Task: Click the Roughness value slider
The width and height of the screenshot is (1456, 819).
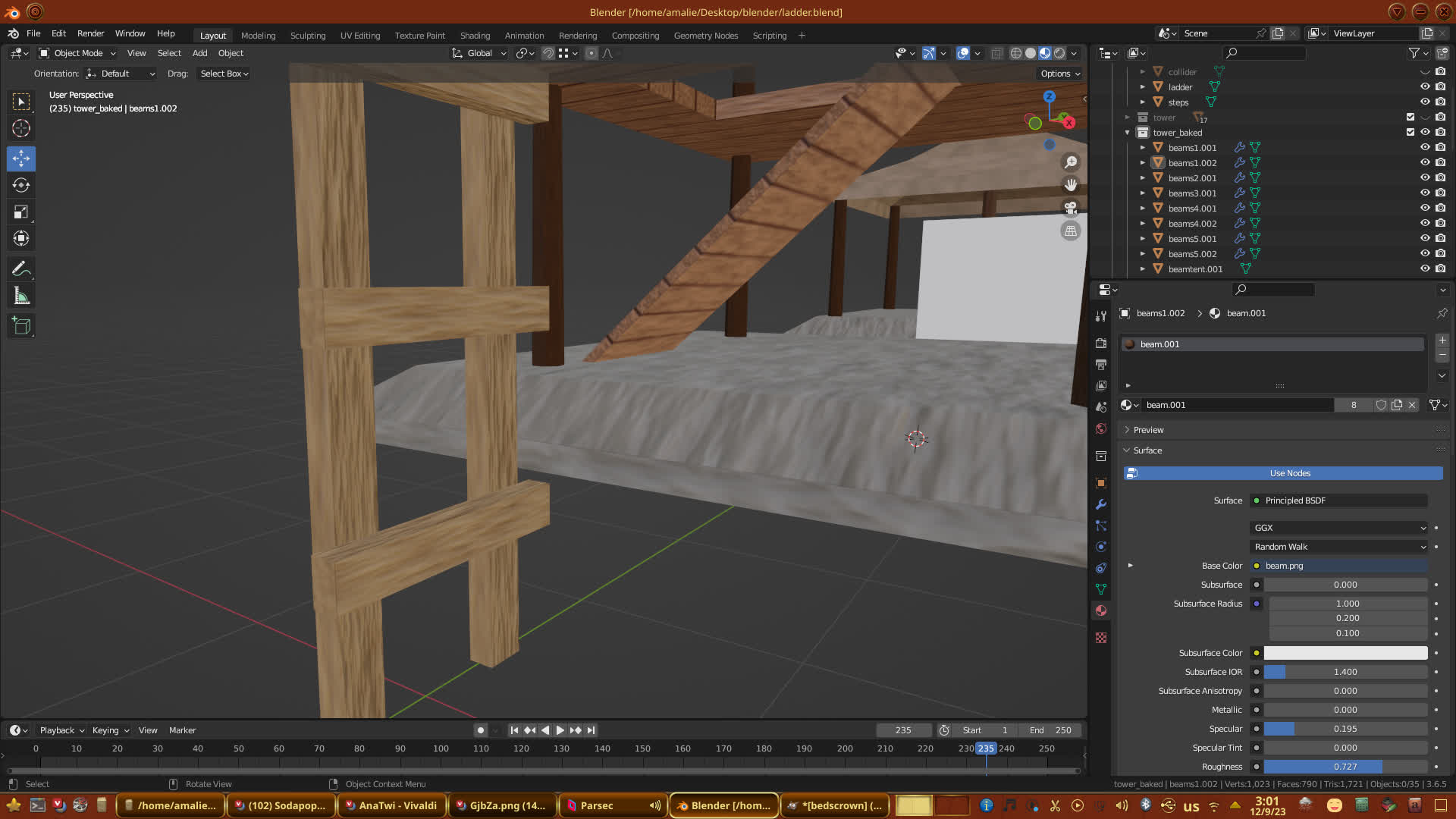Action: click(1345, 767)
